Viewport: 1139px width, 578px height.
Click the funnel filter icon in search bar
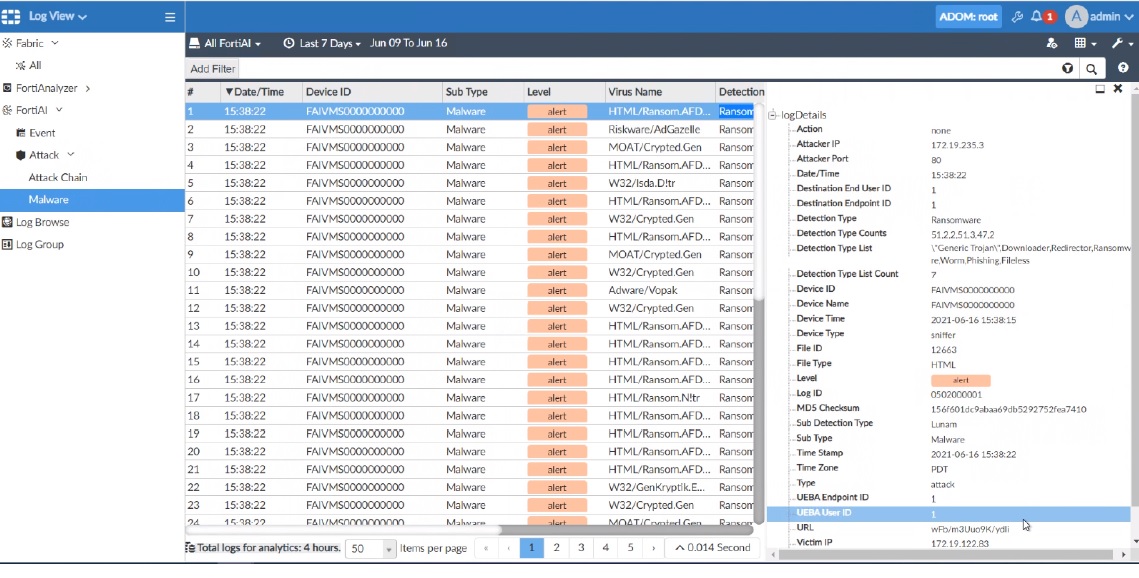click(x=1067, y=69)
